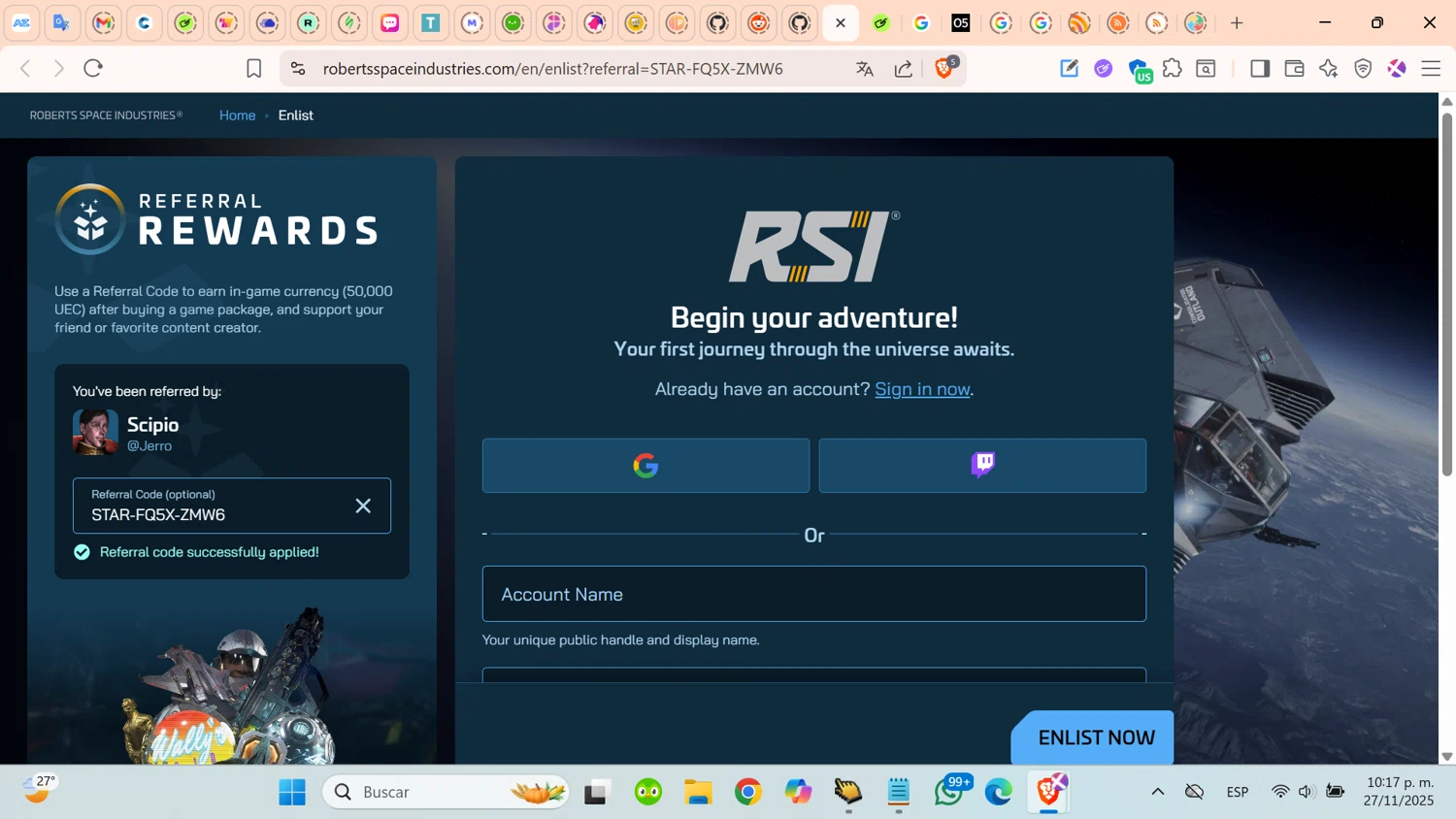Translate this page icon
Screen dimensions: 1456x819
coord(865,69)
